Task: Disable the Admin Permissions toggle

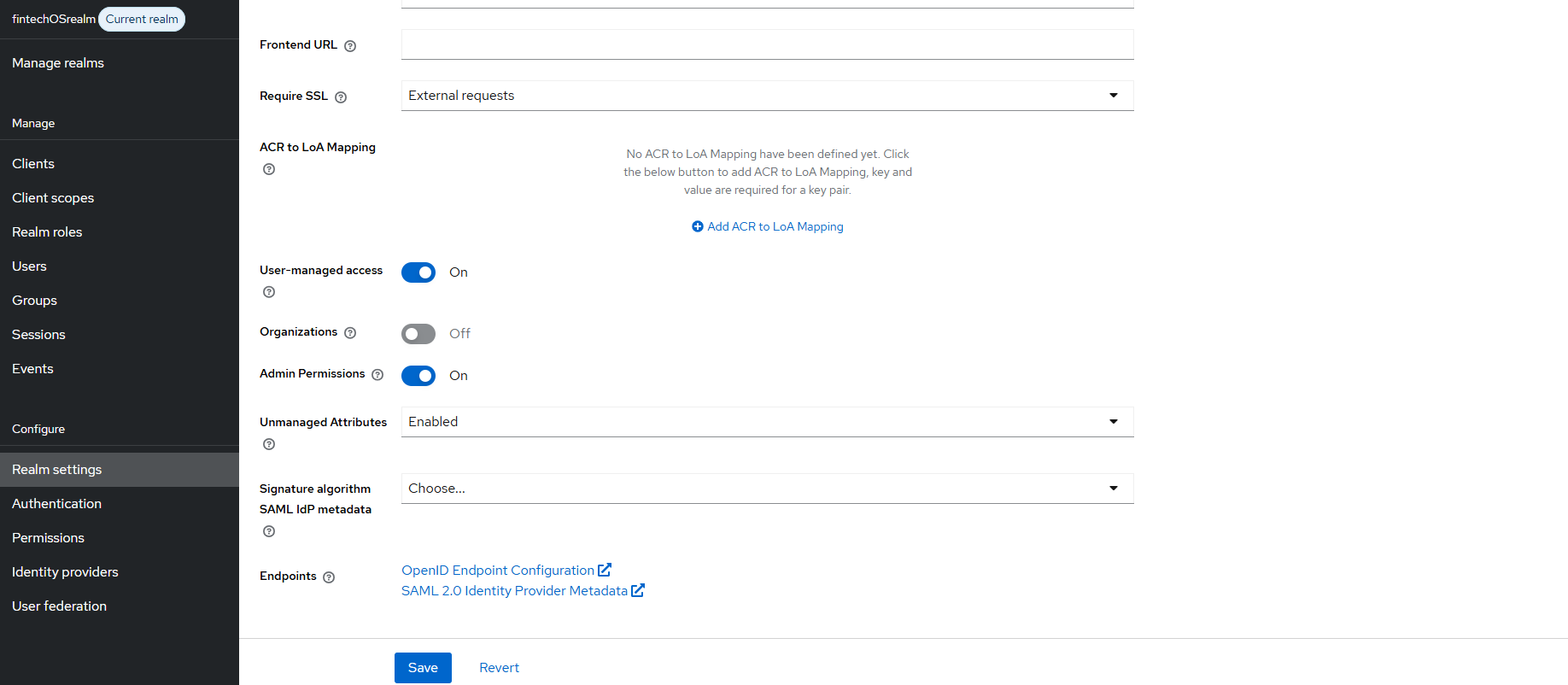Action: 418,376
